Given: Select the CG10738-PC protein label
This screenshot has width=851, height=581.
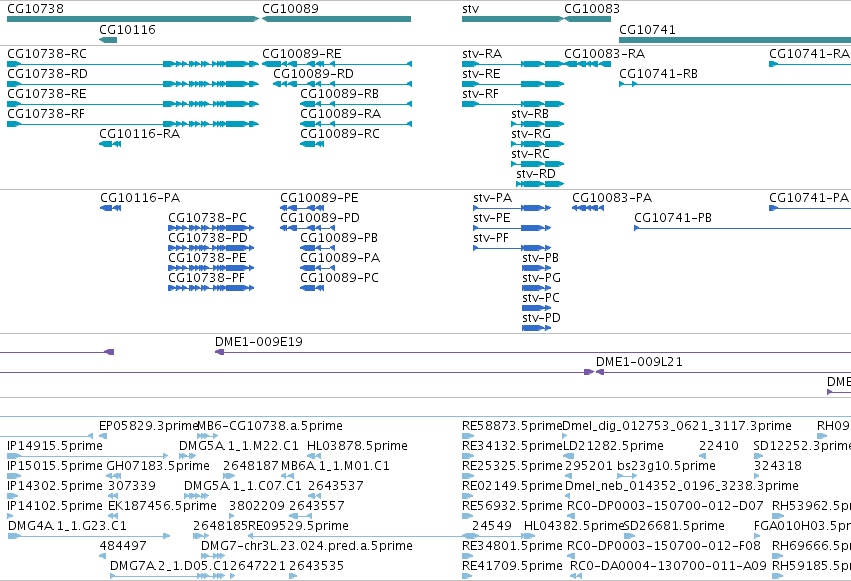Looking at the screenshot, I should (207, 218).
